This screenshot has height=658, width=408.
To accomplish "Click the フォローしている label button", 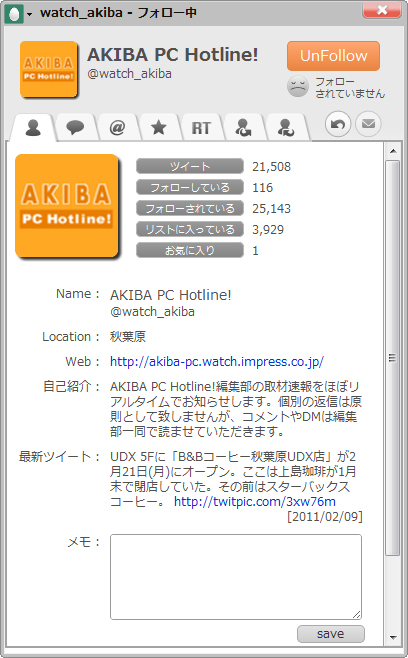I will coord(190,187).
